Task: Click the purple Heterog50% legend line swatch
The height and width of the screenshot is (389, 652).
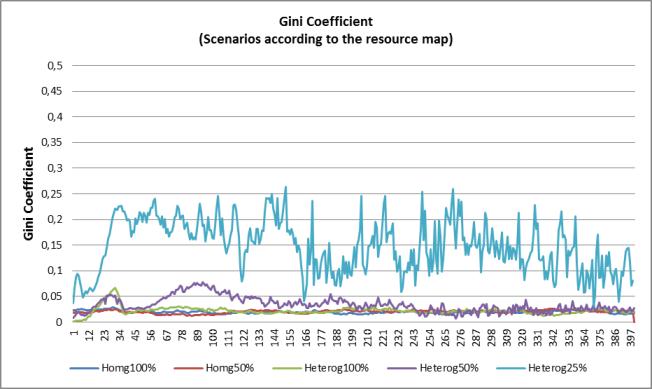Action: click(x=401, y=368)
